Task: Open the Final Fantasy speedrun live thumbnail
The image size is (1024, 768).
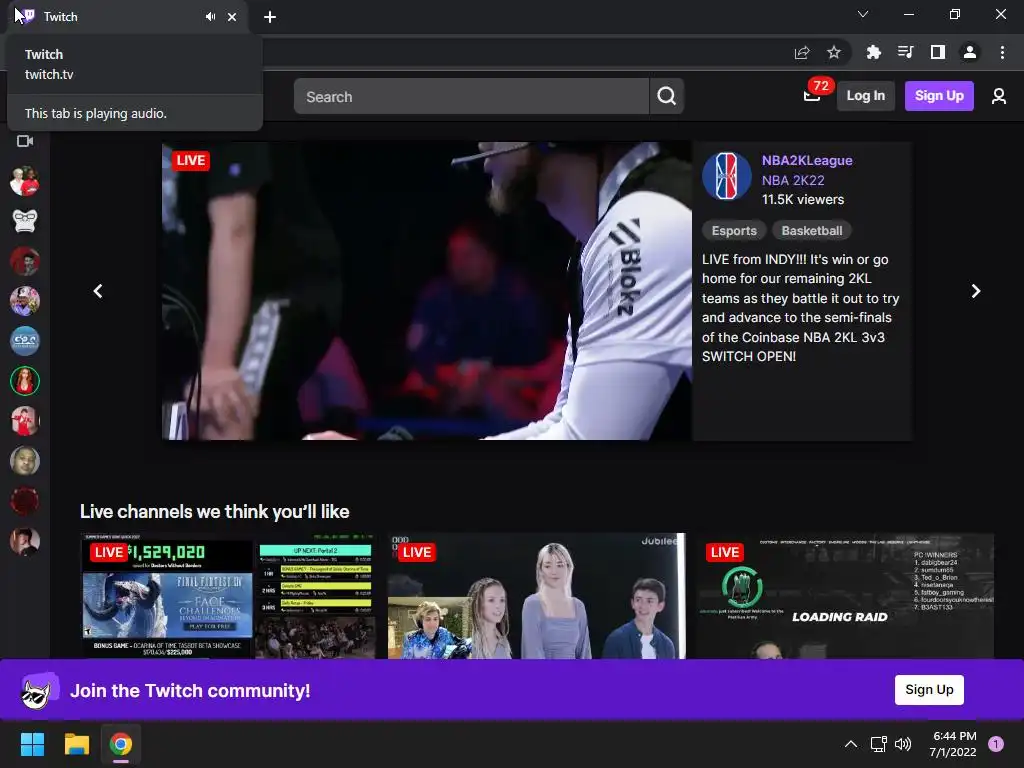Action: click(228, 596)
